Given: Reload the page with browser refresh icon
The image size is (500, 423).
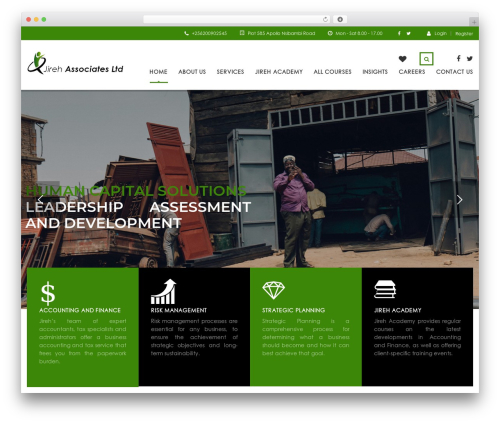Looking at the screenshot, I should tap(325, 19).
